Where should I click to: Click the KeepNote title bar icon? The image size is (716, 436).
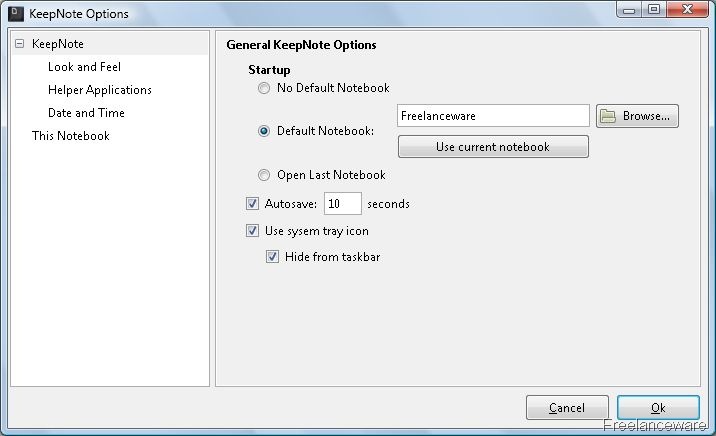[x=16, y=14]
